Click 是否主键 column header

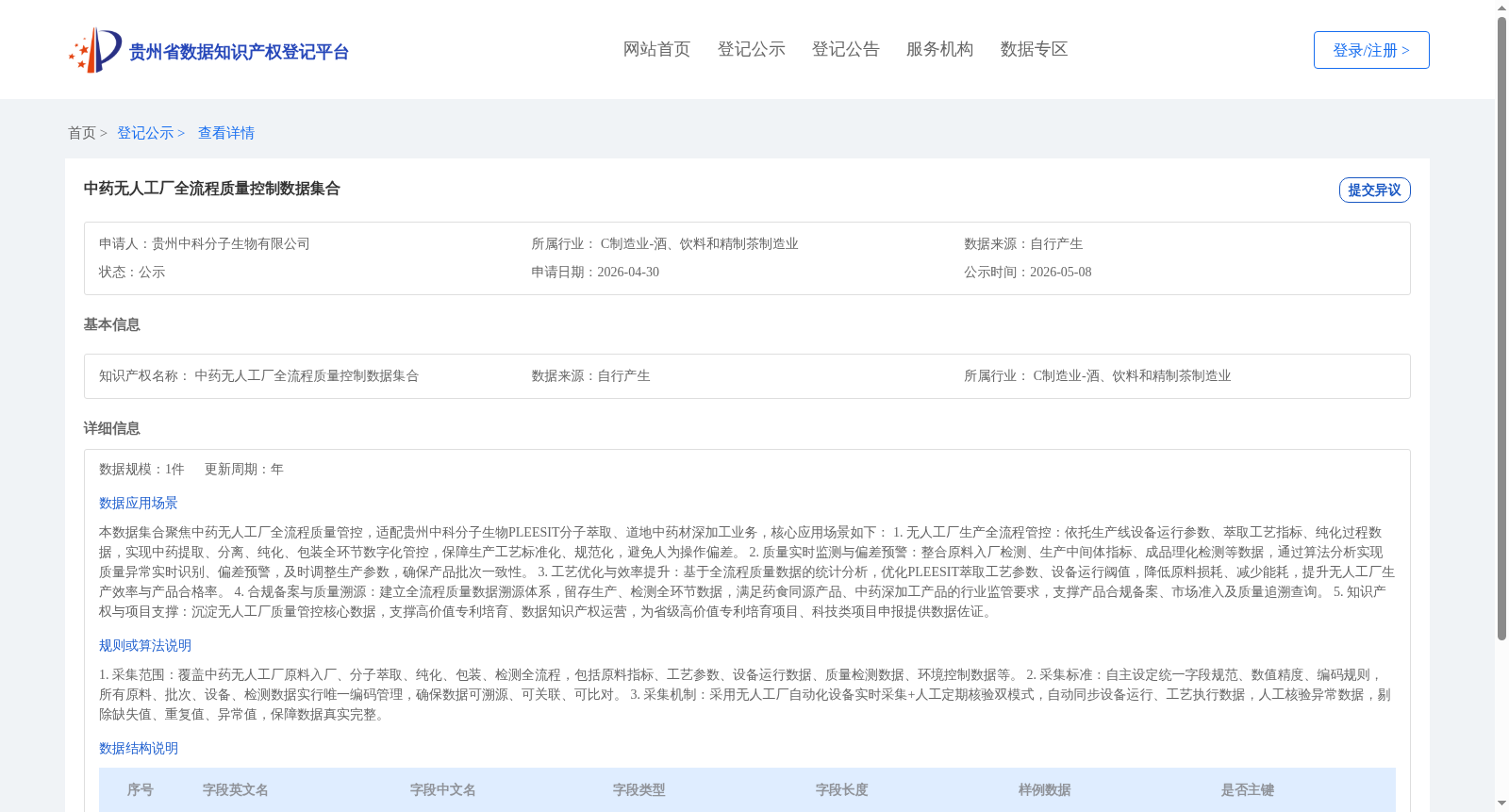click(1248, 790)
